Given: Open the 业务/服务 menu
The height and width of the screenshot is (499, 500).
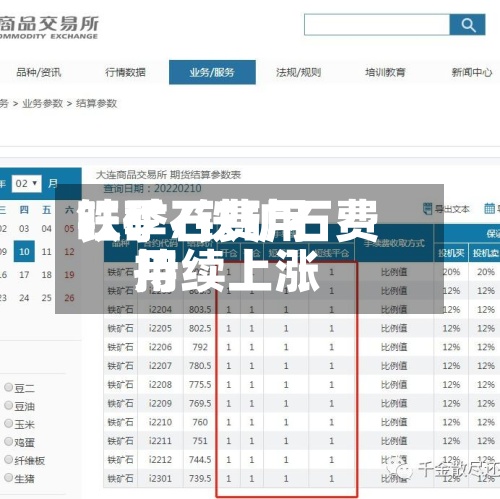Looking at the screenshot, I should [x=212, y=72].
